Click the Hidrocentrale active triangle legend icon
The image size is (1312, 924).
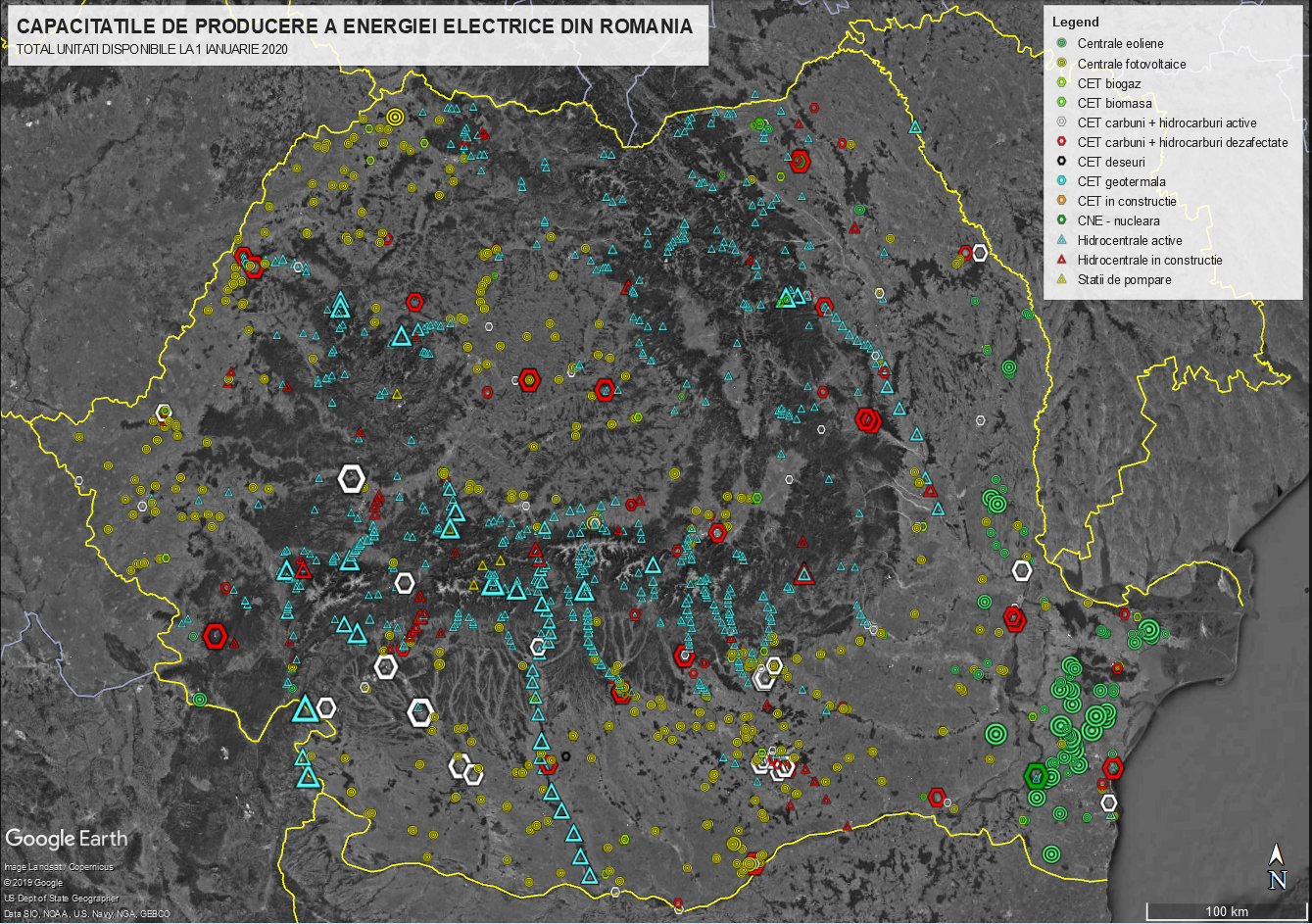click(x=1062, y=240)
